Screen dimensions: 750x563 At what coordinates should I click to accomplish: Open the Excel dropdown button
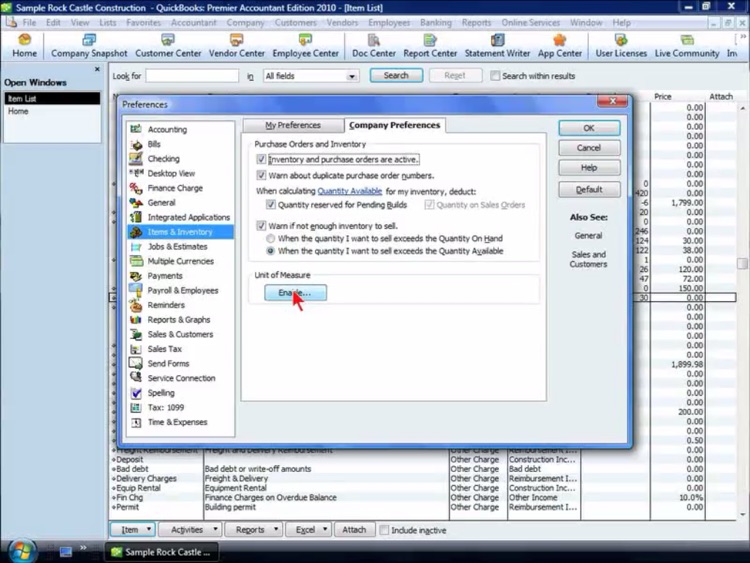pyautogui.click(x=309, y=530)
